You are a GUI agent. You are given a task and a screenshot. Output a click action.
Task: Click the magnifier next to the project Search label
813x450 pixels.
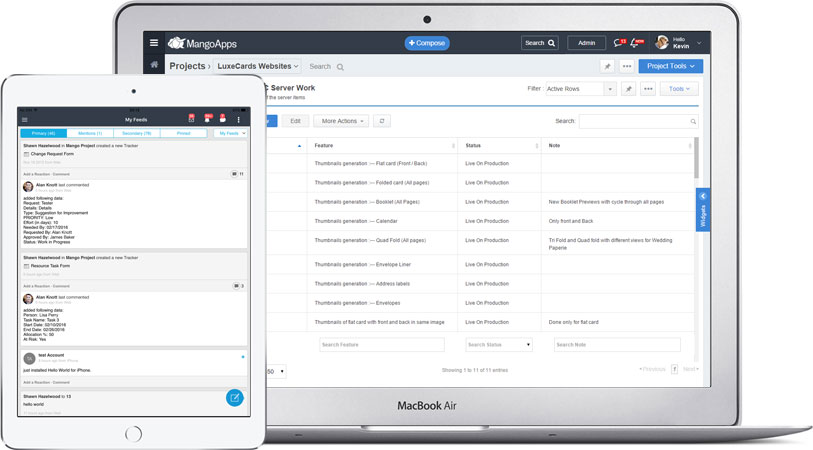tap(340, 67)
